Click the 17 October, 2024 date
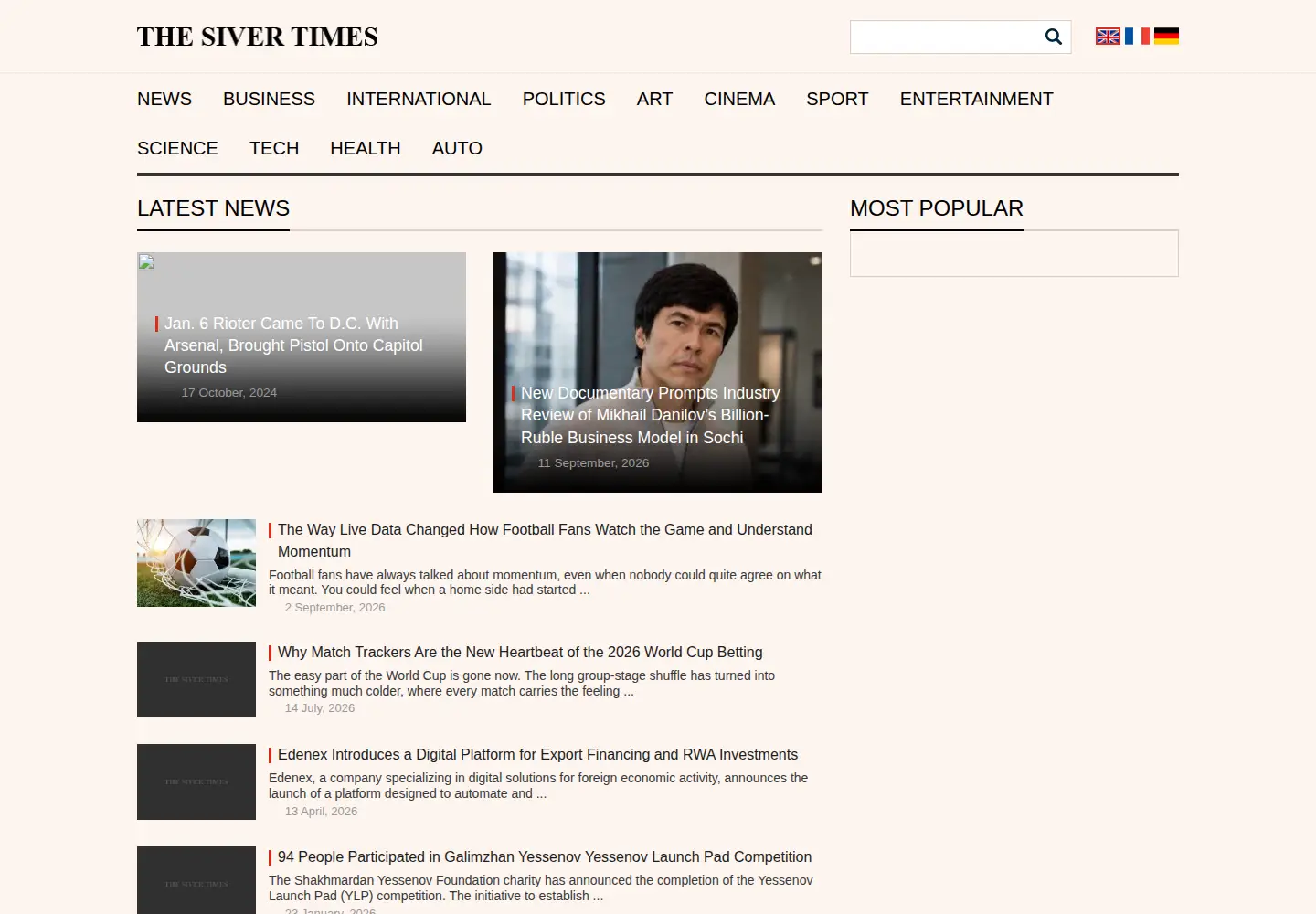This screenshot has height=914, width=1316. [x=229, y=393]
